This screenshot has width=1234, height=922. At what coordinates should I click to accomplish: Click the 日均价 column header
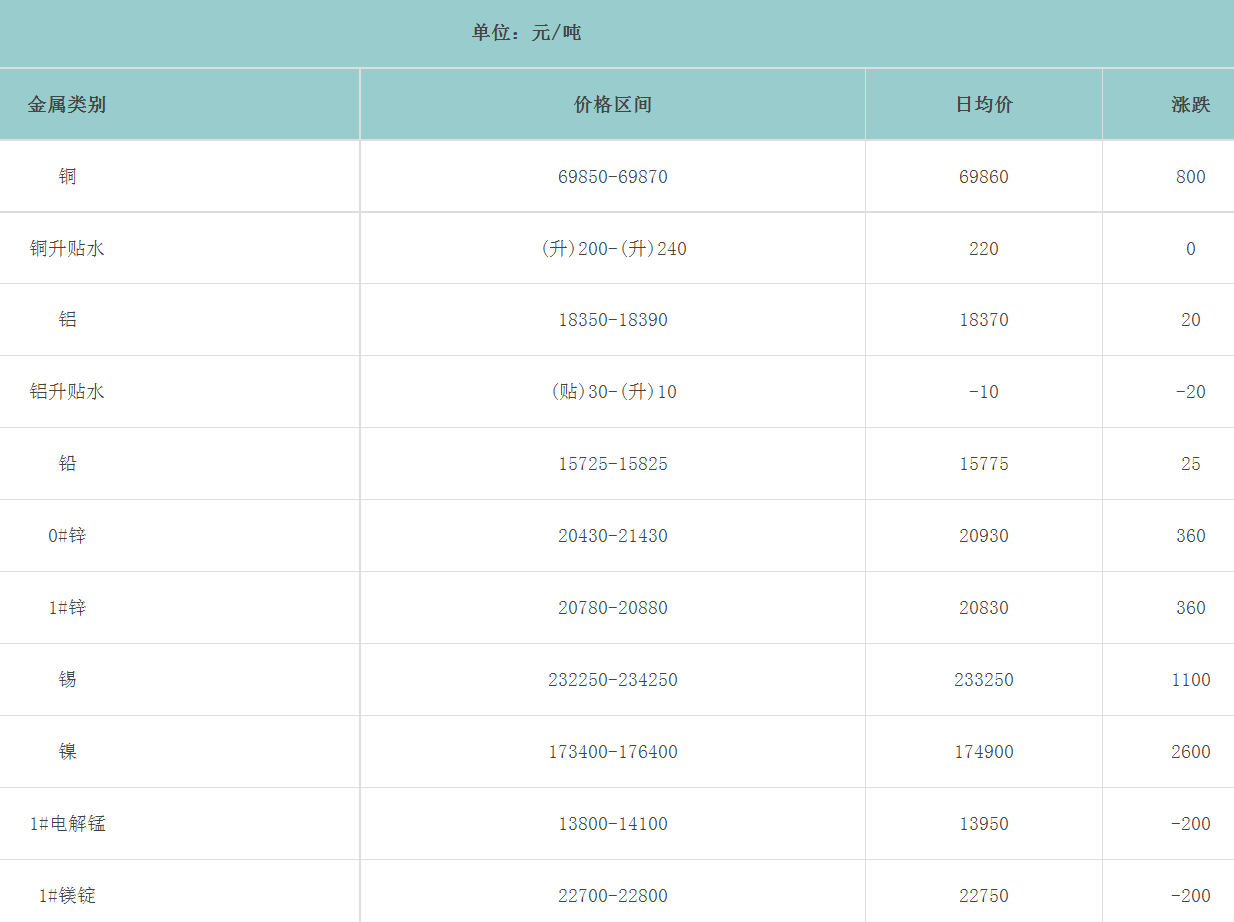click(x=984, y=105)
